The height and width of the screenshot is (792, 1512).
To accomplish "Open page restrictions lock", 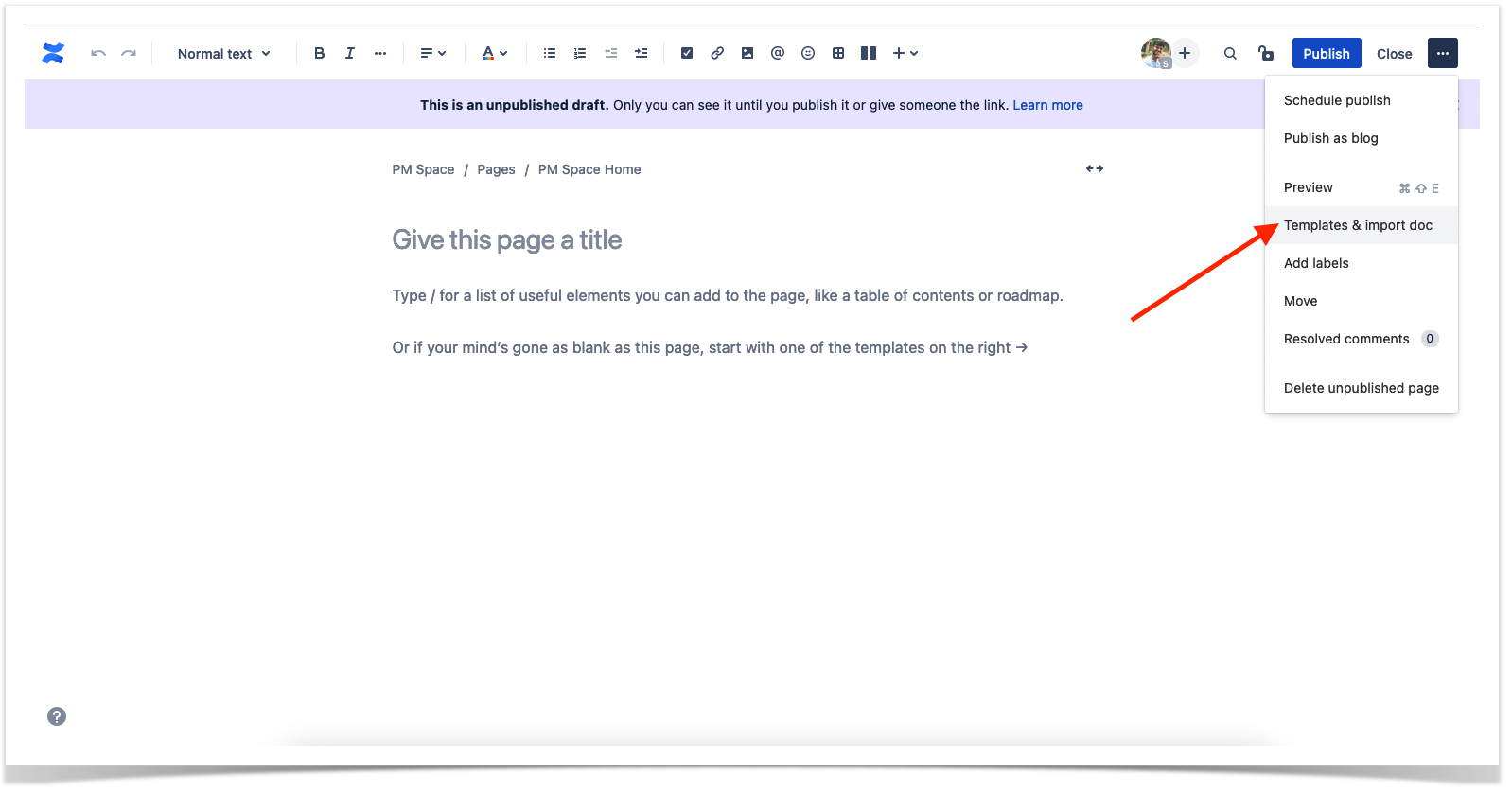I will (x=1266, y=53).
